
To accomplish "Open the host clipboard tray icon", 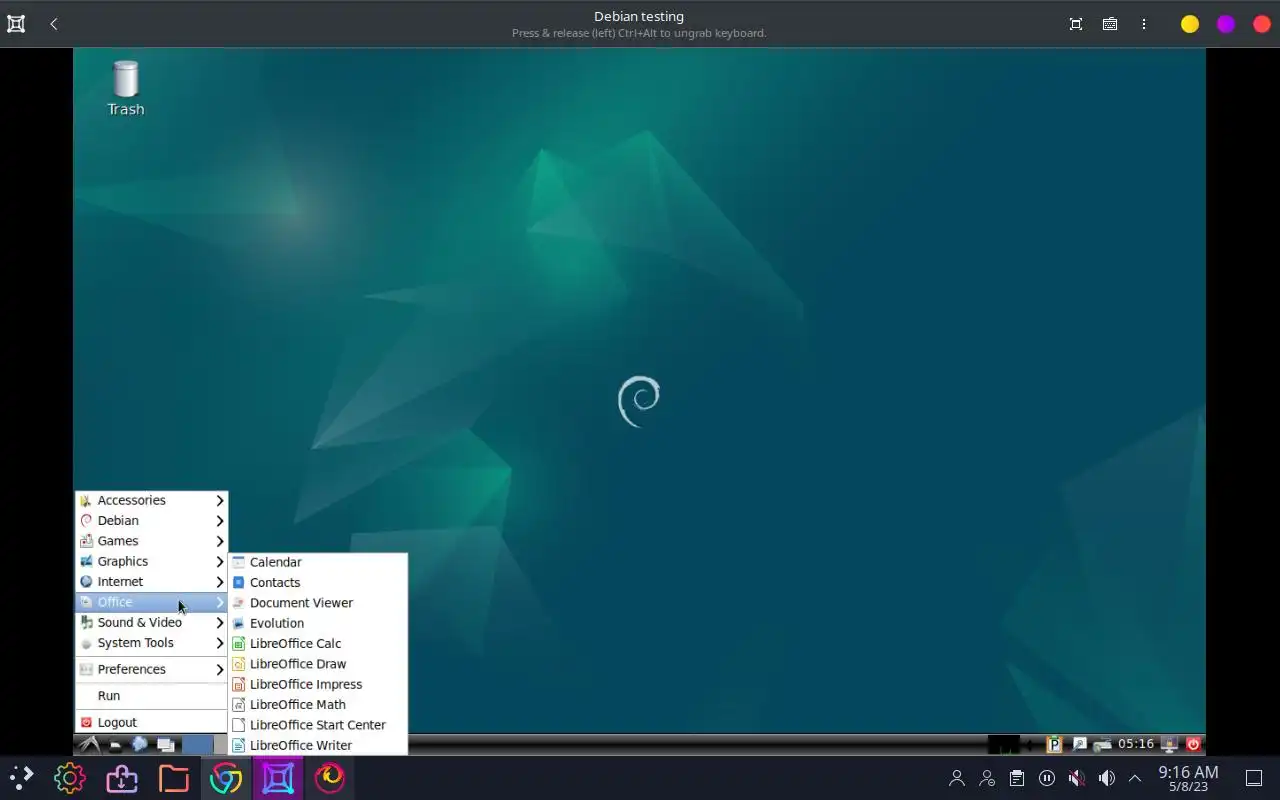I will 1017,778.
